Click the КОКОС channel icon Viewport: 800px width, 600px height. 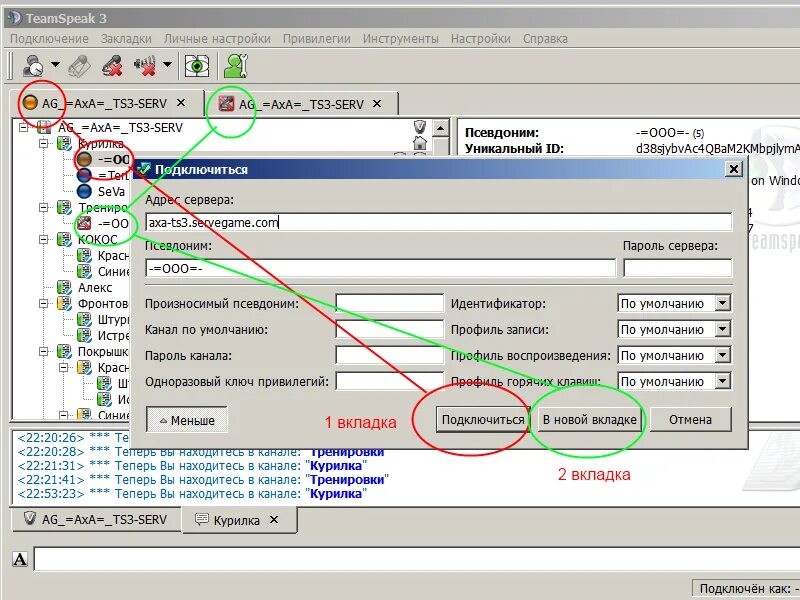64,239
